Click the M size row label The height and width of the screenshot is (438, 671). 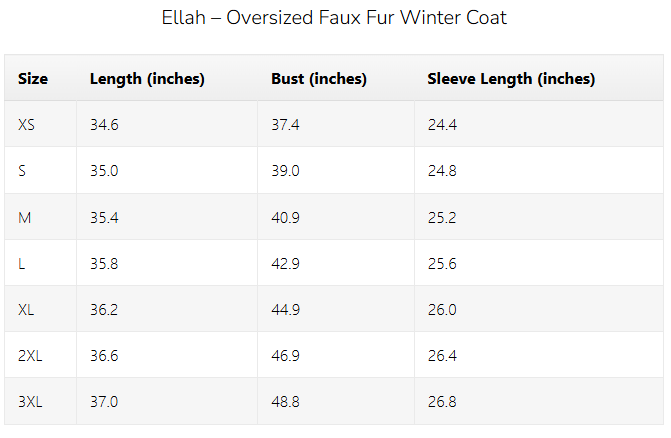click(25, 217)
